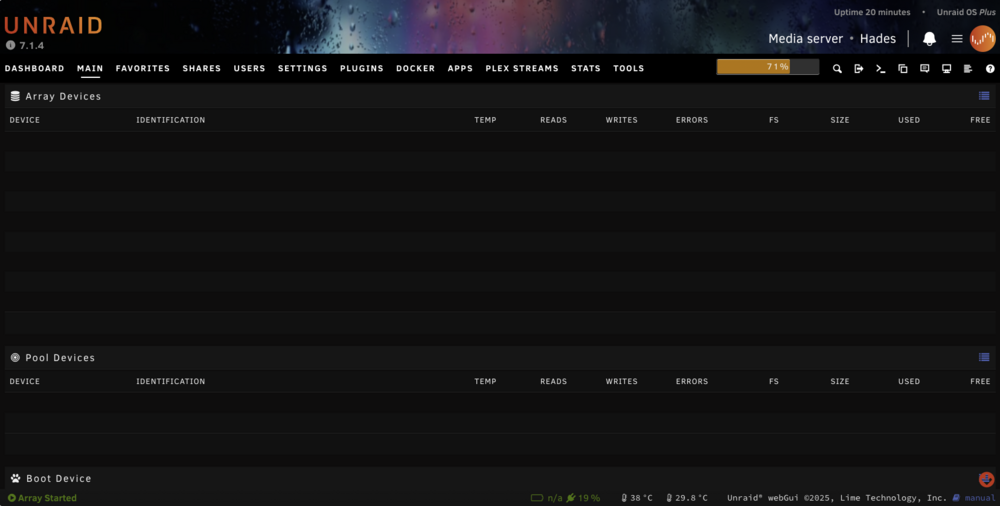Select the Main tab

click(x=90, y=68)
